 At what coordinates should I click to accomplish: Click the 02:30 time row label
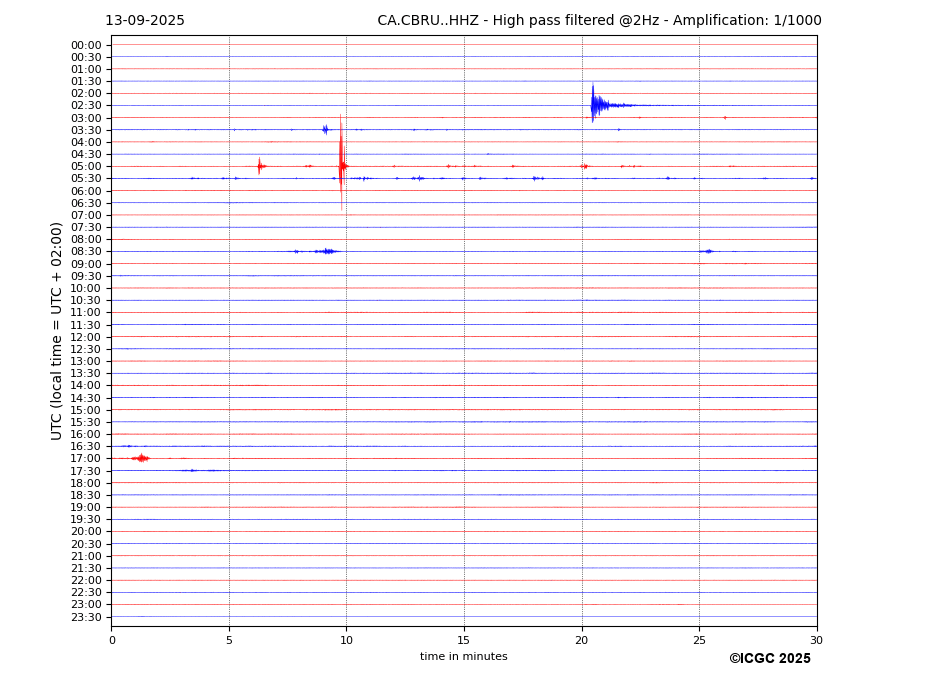point(86,105)
